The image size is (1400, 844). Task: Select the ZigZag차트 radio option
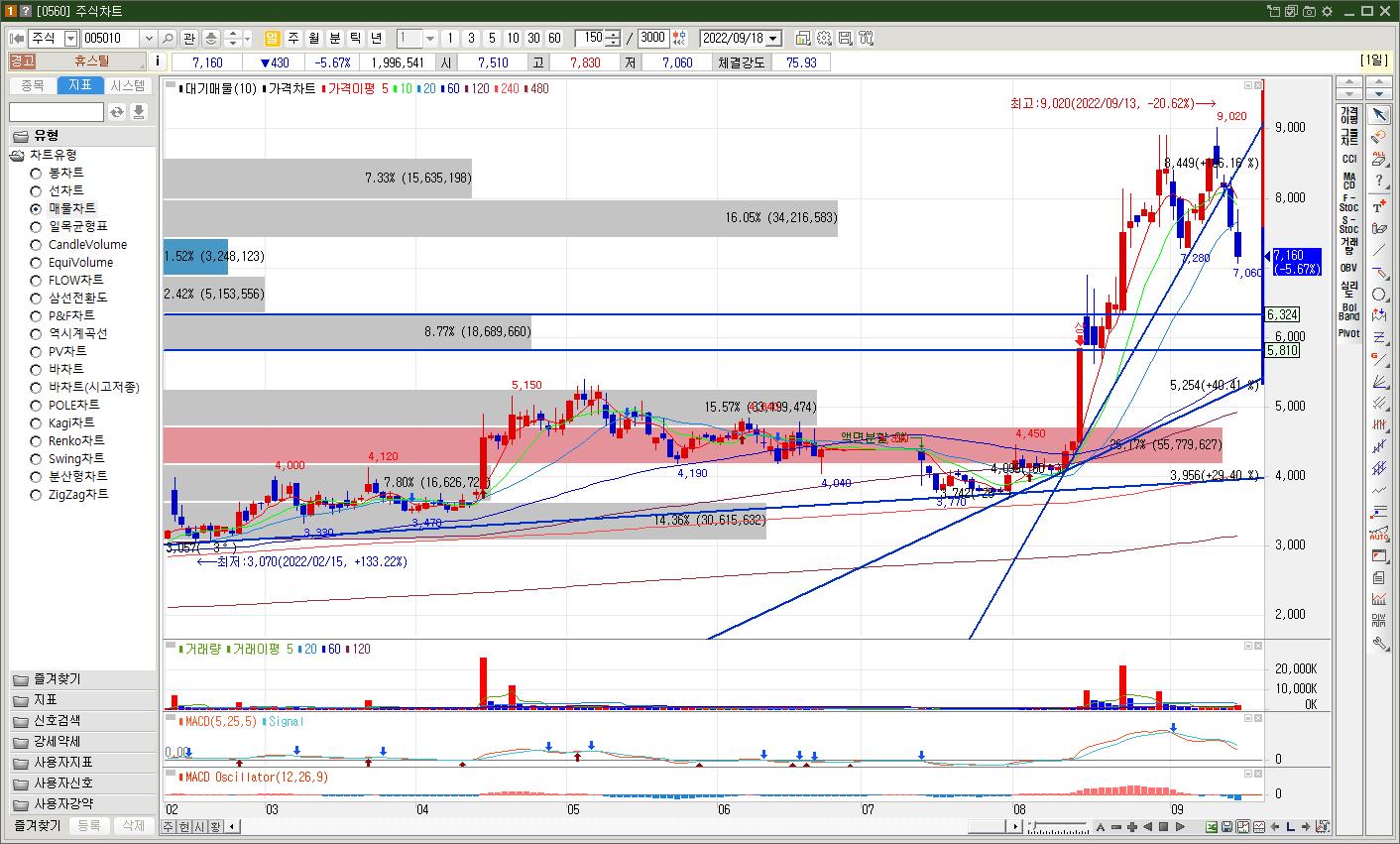[x=36, y=494]
